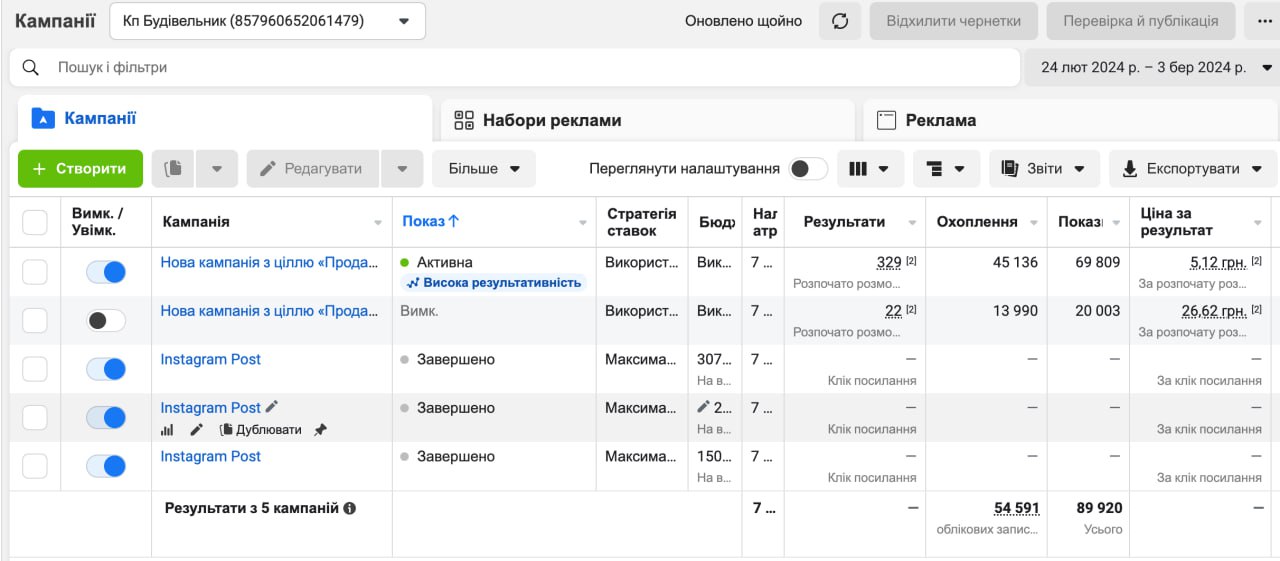Open the columns layout icon menu
The image size is (1280, 561).
(870, 169)
